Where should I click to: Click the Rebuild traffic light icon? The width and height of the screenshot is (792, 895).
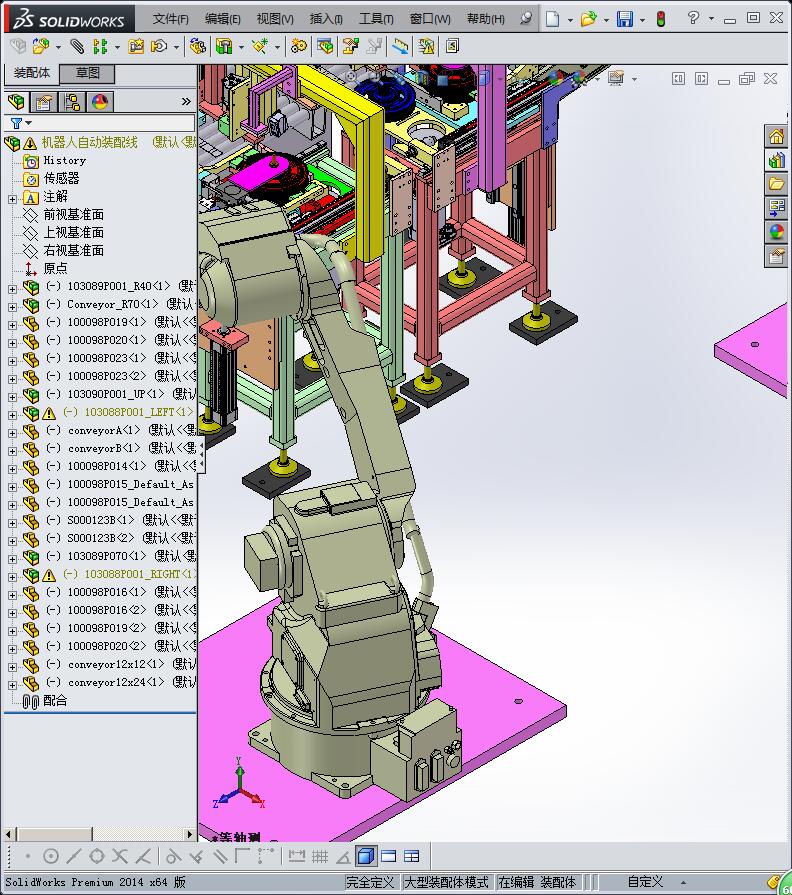(661, 19)
